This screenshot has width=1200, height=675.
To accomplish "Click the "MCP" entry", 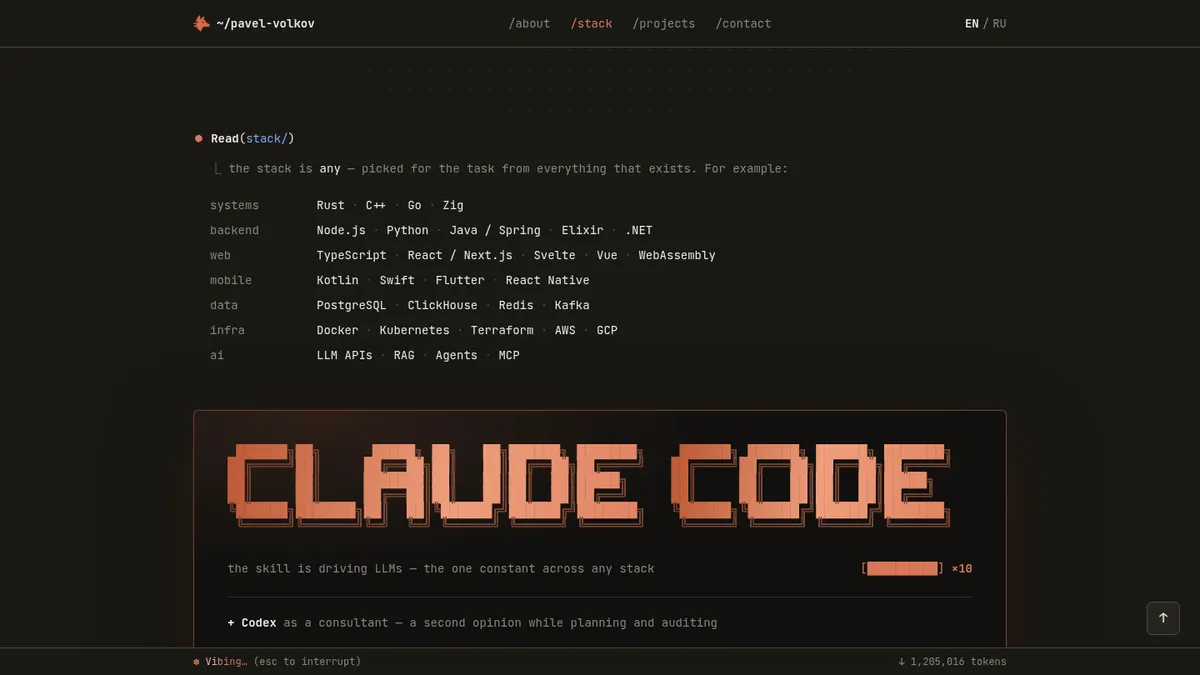I will tap(509, 355).
